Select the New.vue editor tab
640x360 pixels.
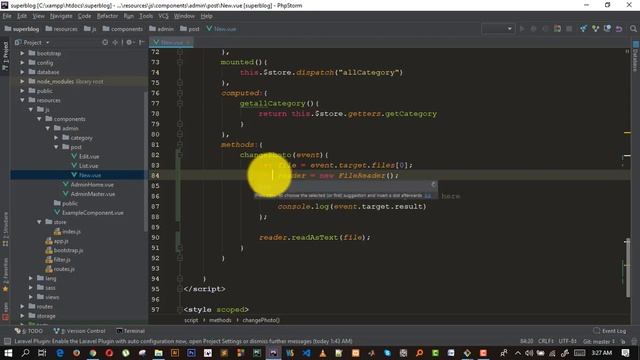click(x=171, y=42)
